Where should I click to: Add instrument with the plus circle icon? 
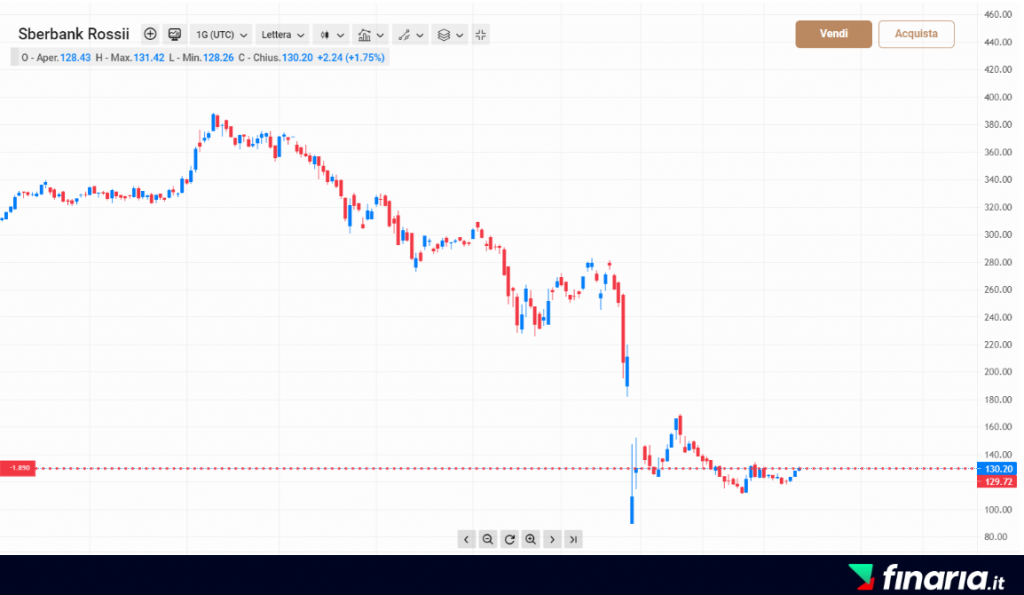[x=150, y=34]
